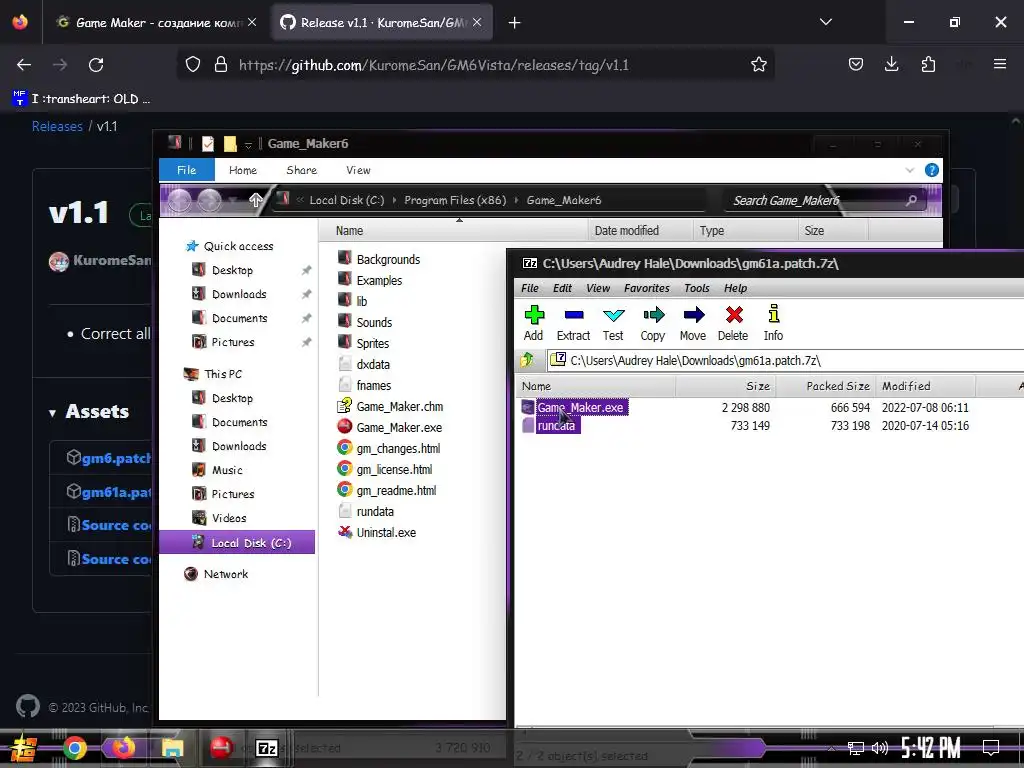Open the Firefox extensions puzzle icon
1024x768 pixels.
coord(928,65)
